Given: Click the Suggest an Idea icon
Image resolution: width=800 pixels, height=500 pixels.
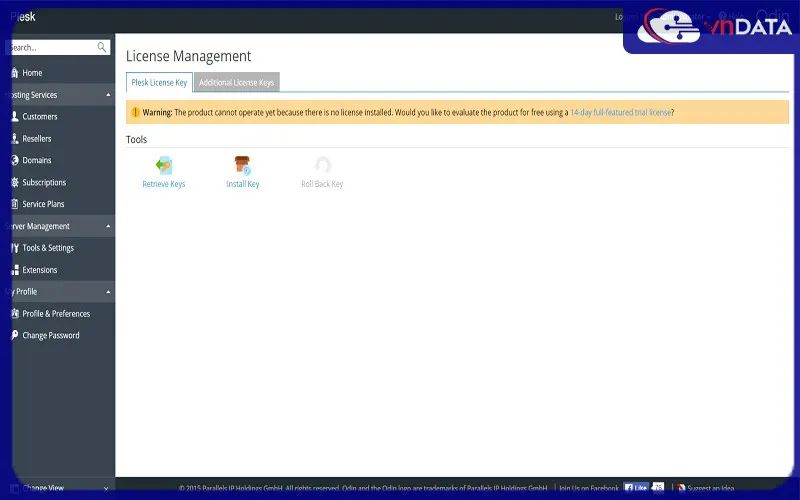Looking at the screenshot, I should [x=681, y=488].
